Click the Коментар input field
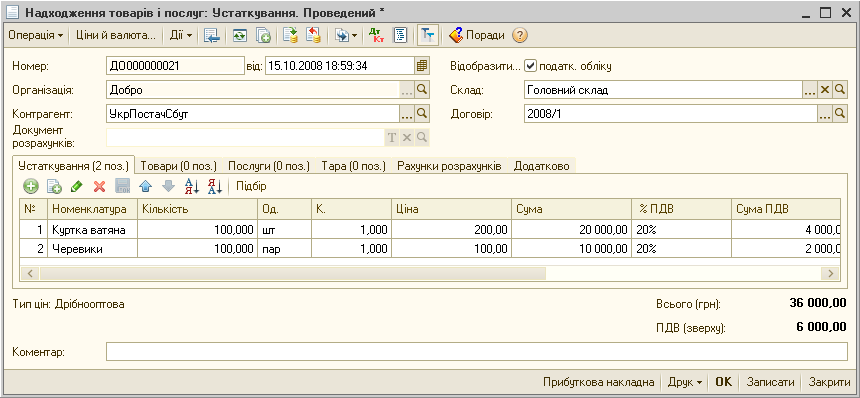 (x=477, y=351)
